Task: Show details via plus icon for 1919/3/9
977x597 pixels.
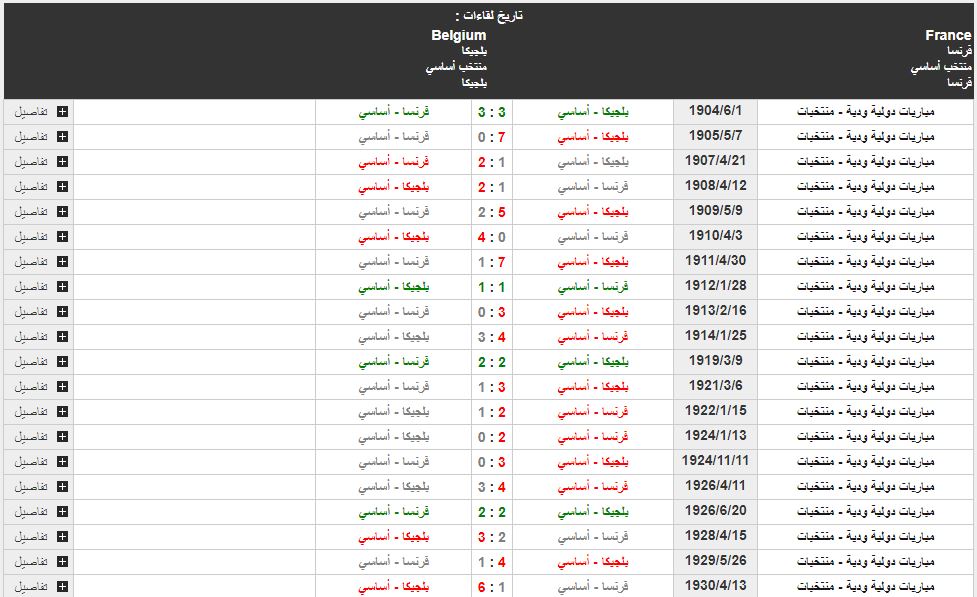Action: click(62, 361)
